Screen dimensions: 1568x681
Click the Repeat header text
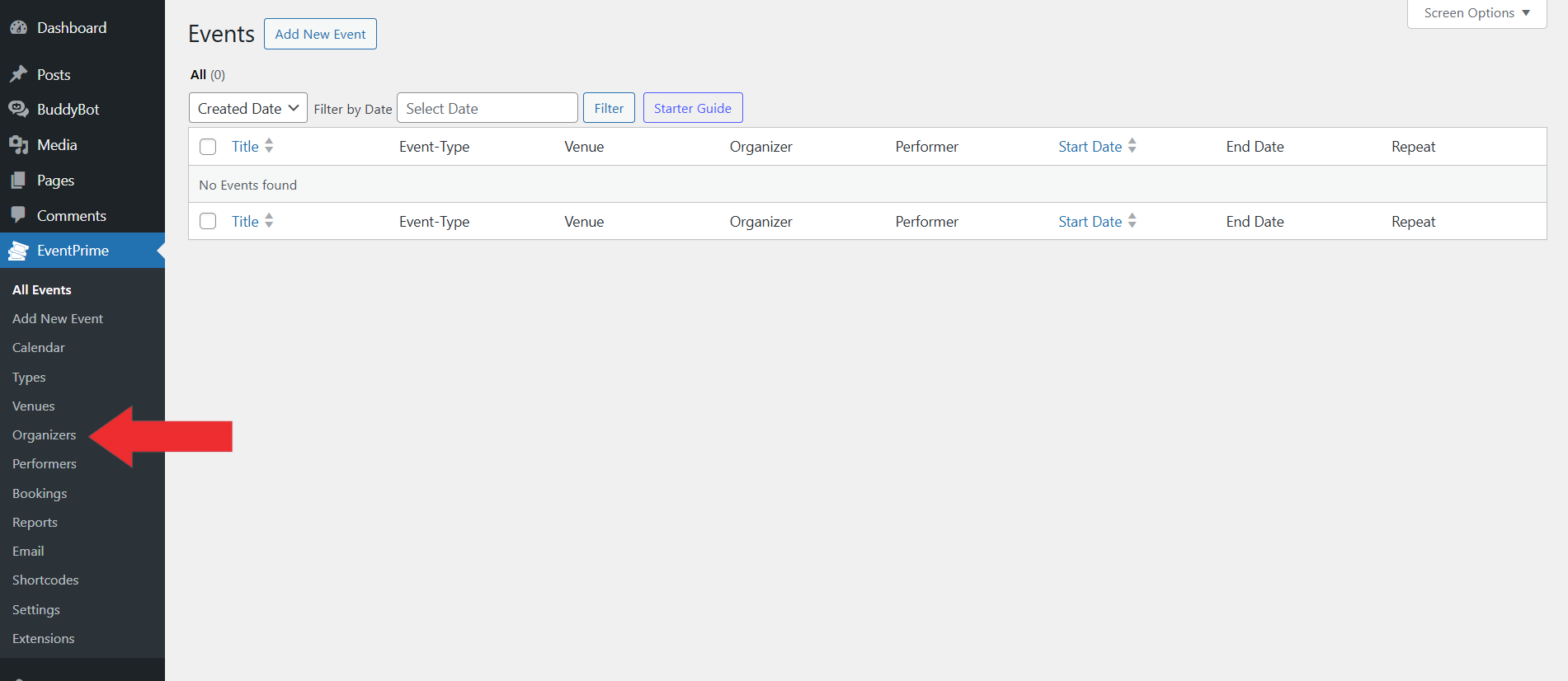tap(1414, 147)
